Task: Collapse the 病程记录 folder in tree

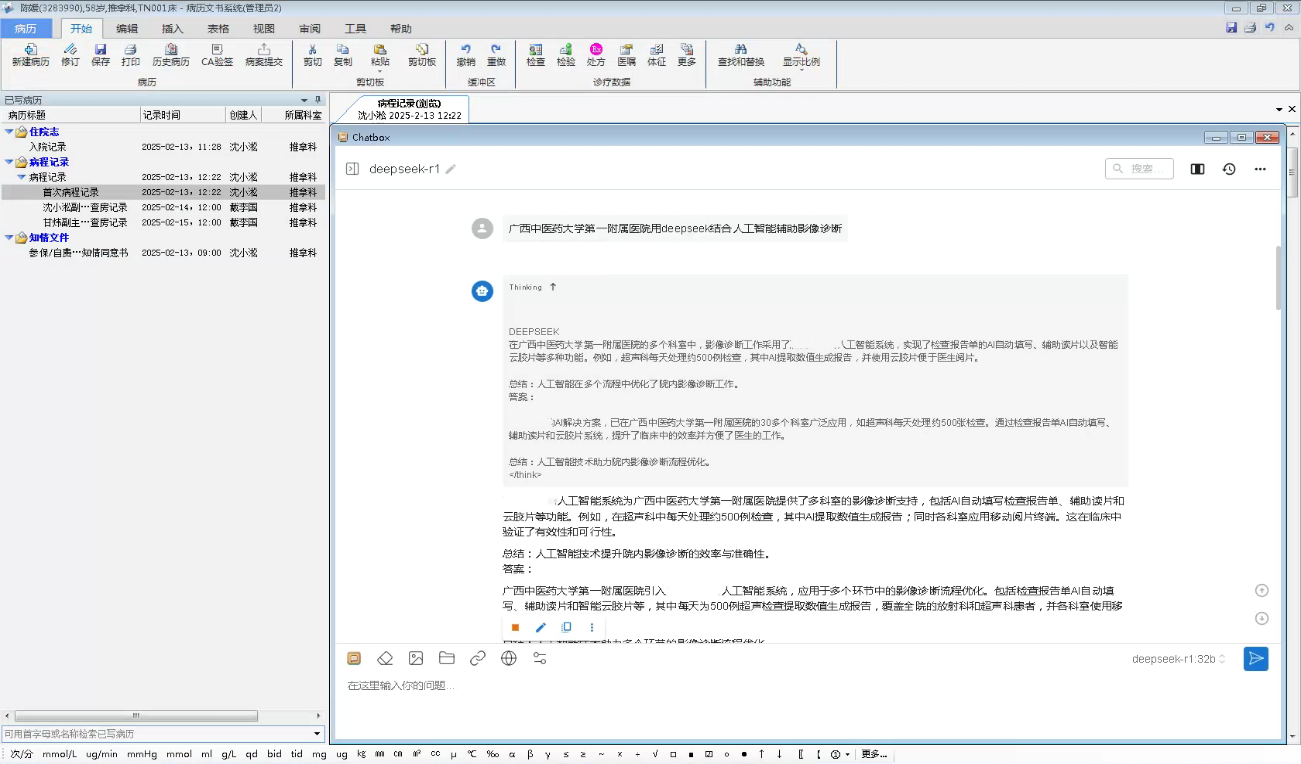Action: tap(10, 162)
